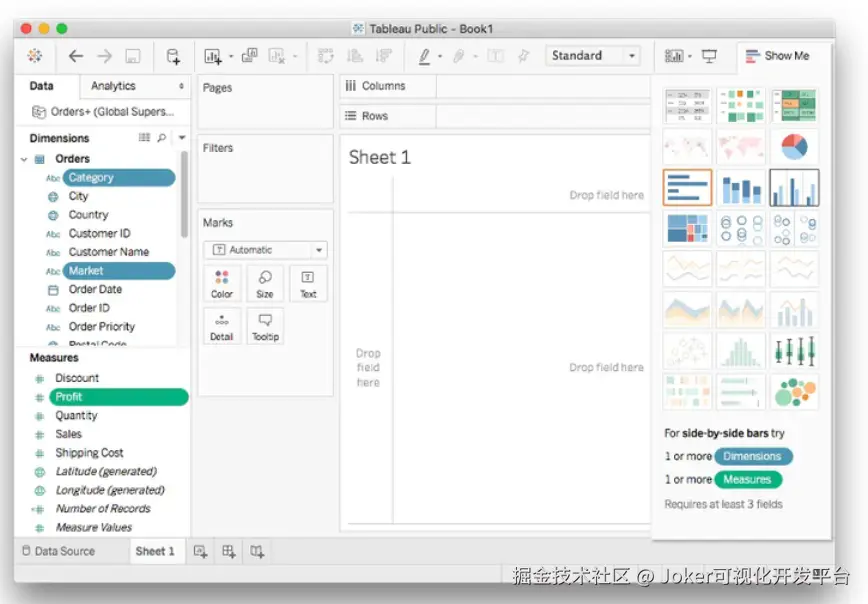The height and width of the screenshot is (604, 868).
Task: Click the back arrow (undo) in toolbar
Action: coord(76,56)
